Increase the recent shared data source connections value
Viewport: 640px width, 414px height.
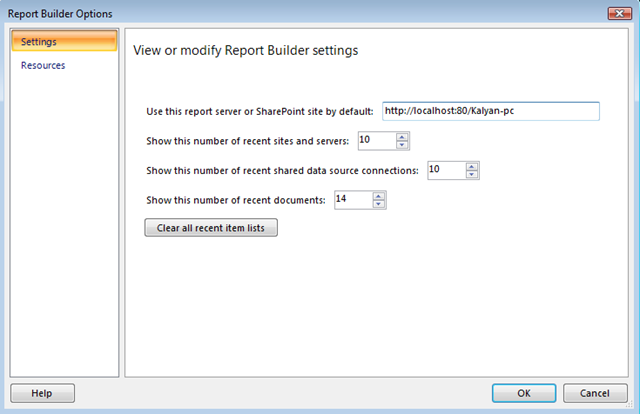[x=471, y=167]
